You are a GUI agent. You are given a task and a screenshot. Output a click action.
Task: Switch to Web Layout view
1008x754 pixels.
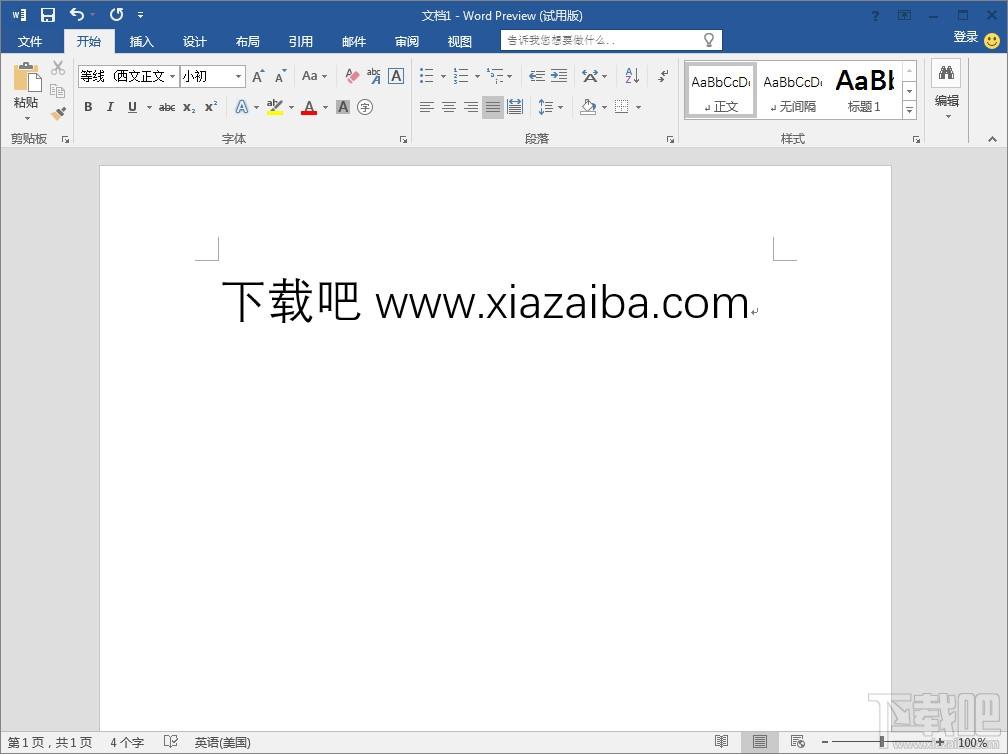click(798, 742)
